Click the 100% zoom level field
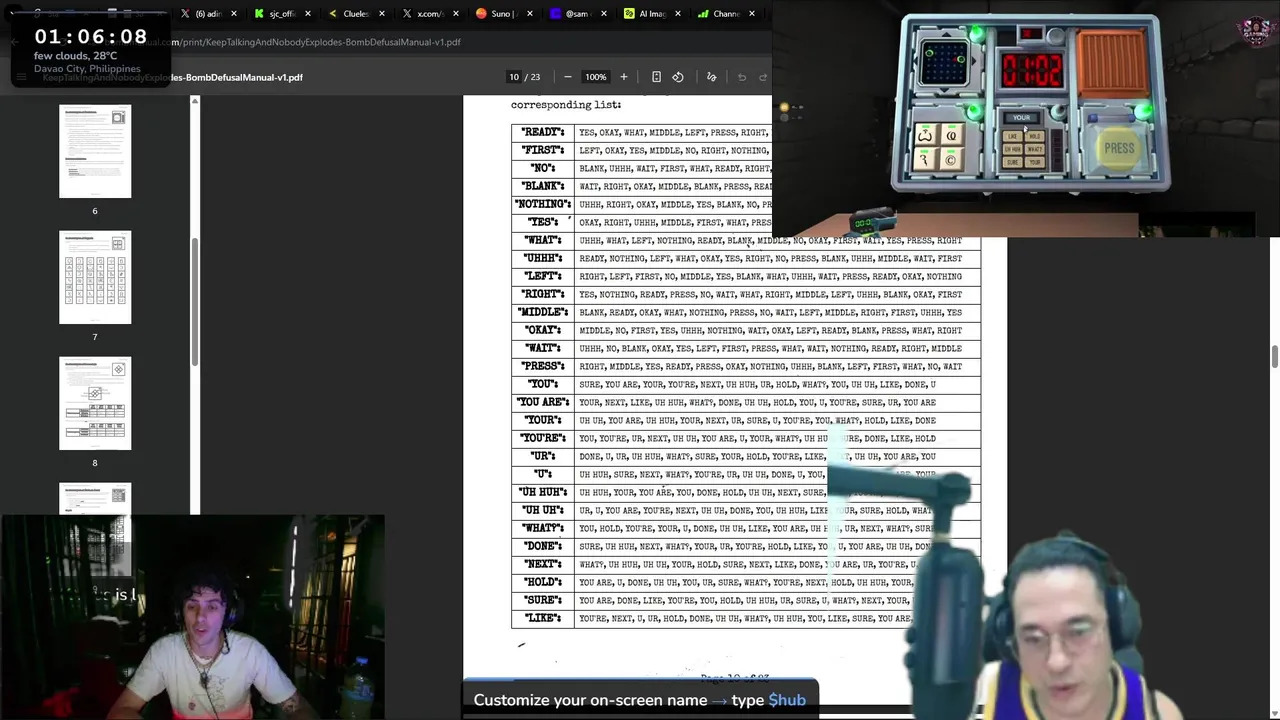Screen dimensions: 1280x720 (x=595, y=77)
